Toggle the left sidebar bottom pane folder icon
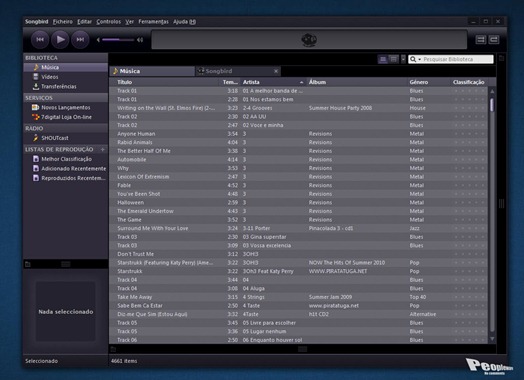Screen dimensions: 524x380 tap(28, 264)
